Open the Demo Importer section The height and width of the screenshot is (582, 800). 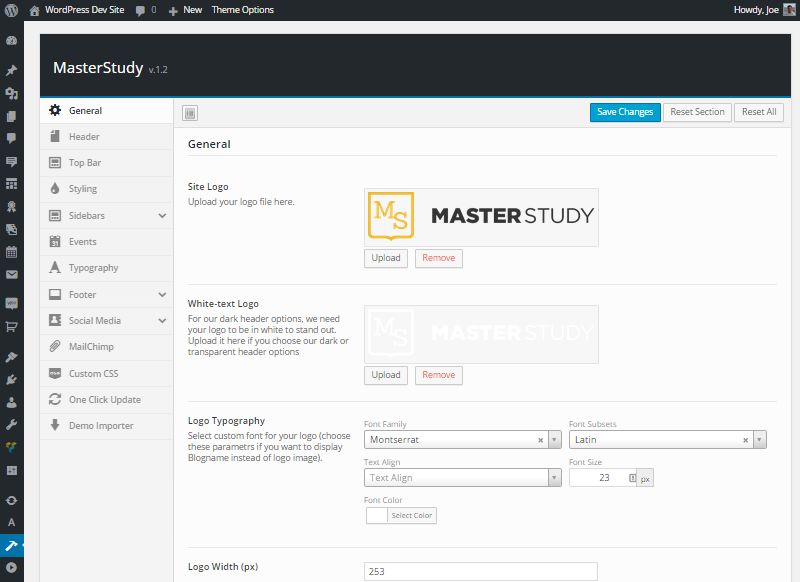[x=107, y=426]
